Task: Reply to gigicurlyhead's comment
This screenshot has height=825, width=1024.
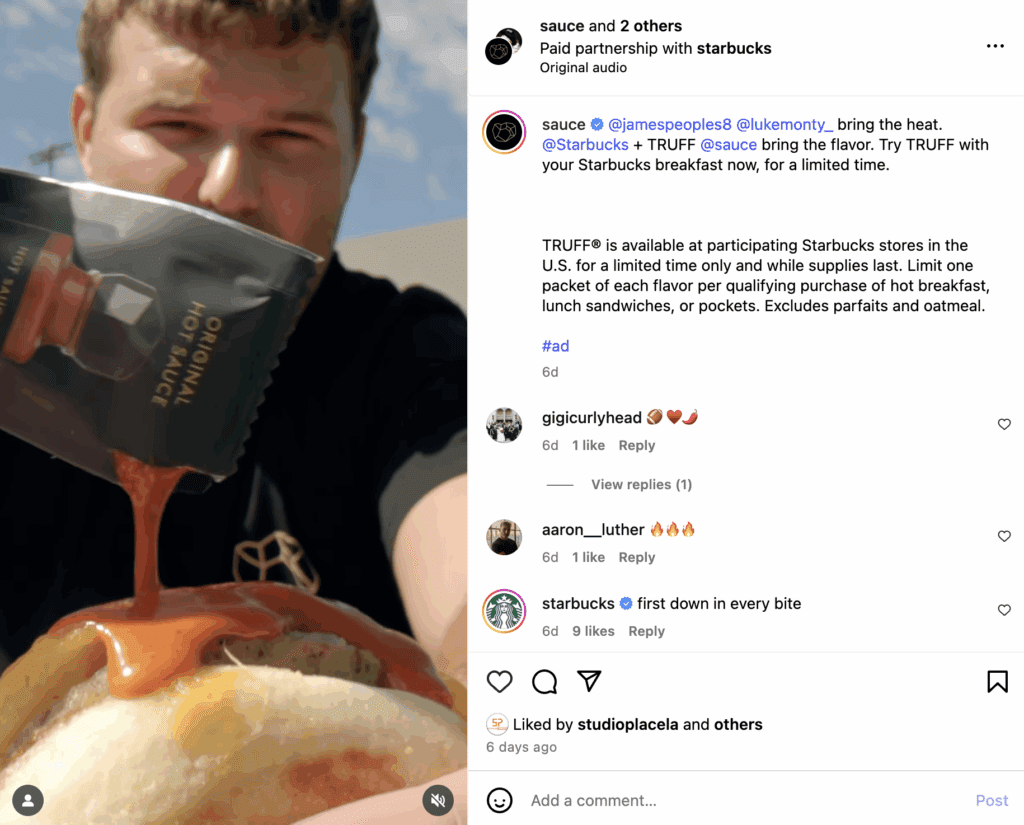Action: click(637, 445)
